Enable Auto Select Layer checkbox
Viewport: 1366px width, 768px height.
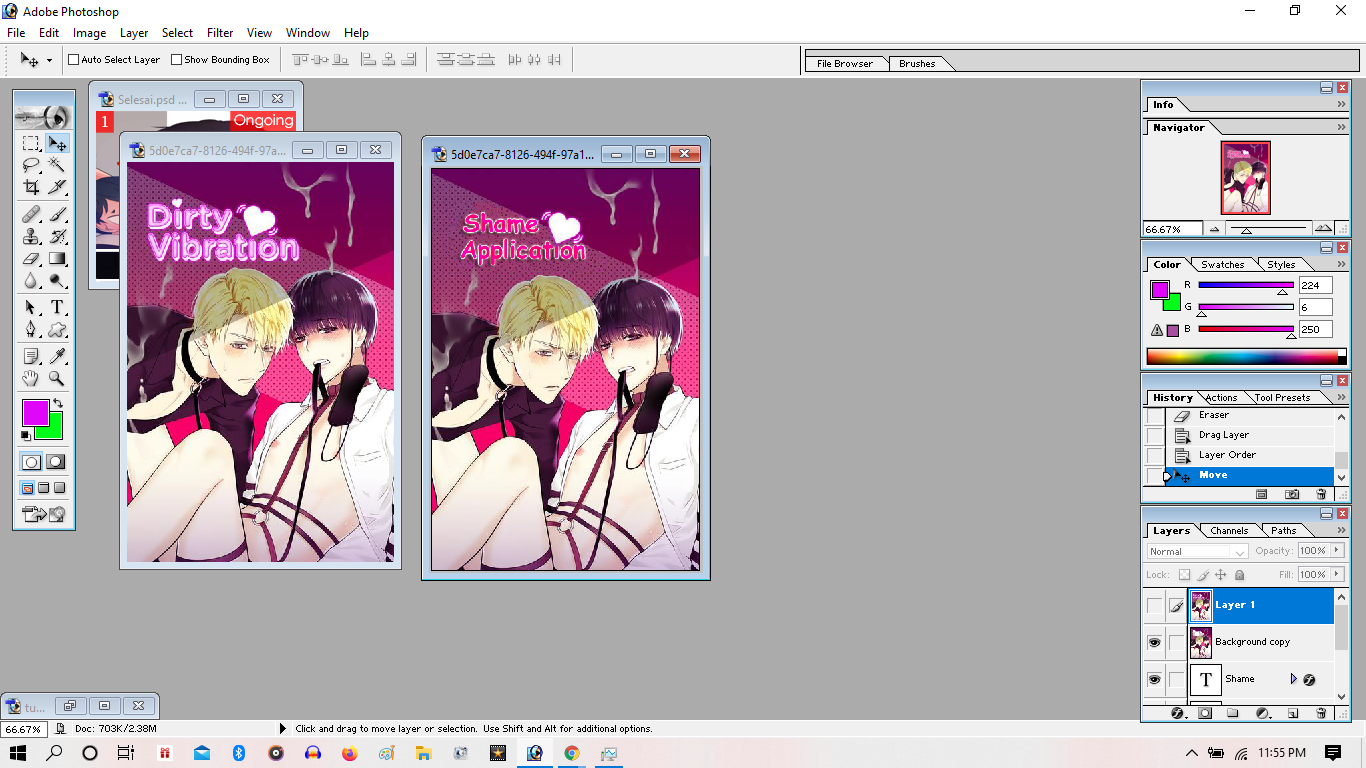point(73,60)
